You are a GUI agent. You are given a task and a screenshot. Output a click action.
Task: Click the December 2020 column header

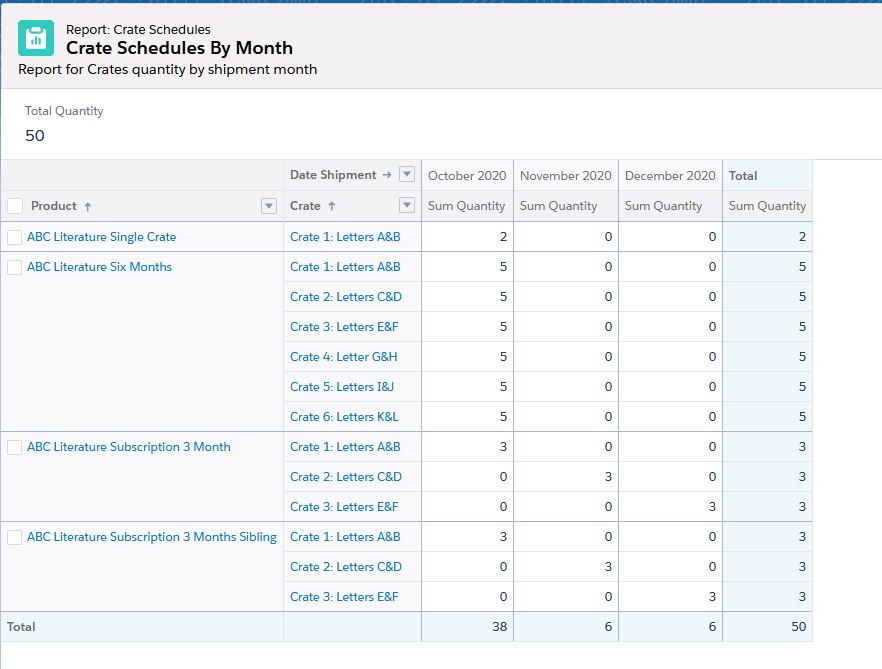pyautogui.click(x=670, y=175)
